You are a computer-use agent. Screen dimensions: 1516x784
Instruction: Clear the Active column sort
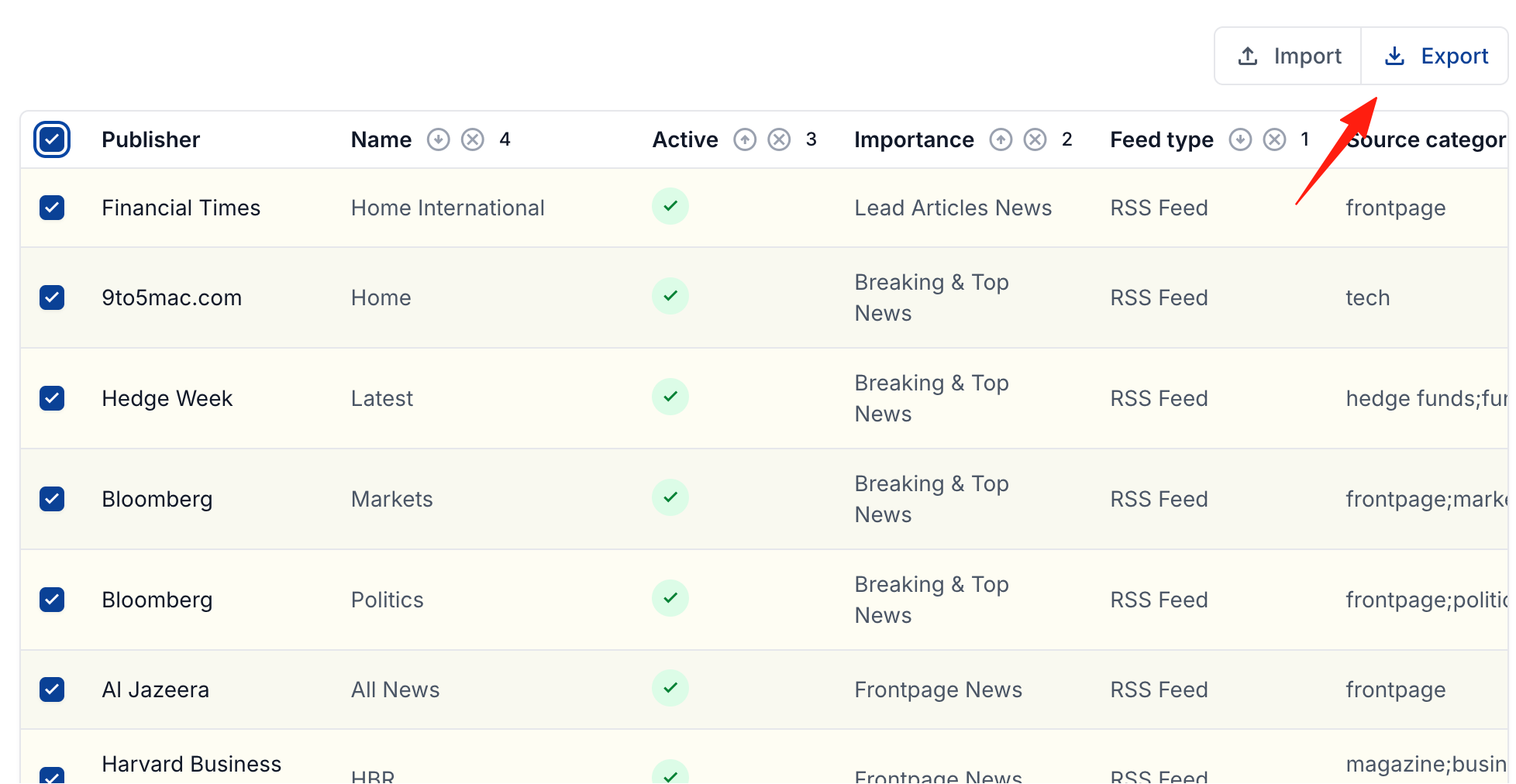pos(779,139)
